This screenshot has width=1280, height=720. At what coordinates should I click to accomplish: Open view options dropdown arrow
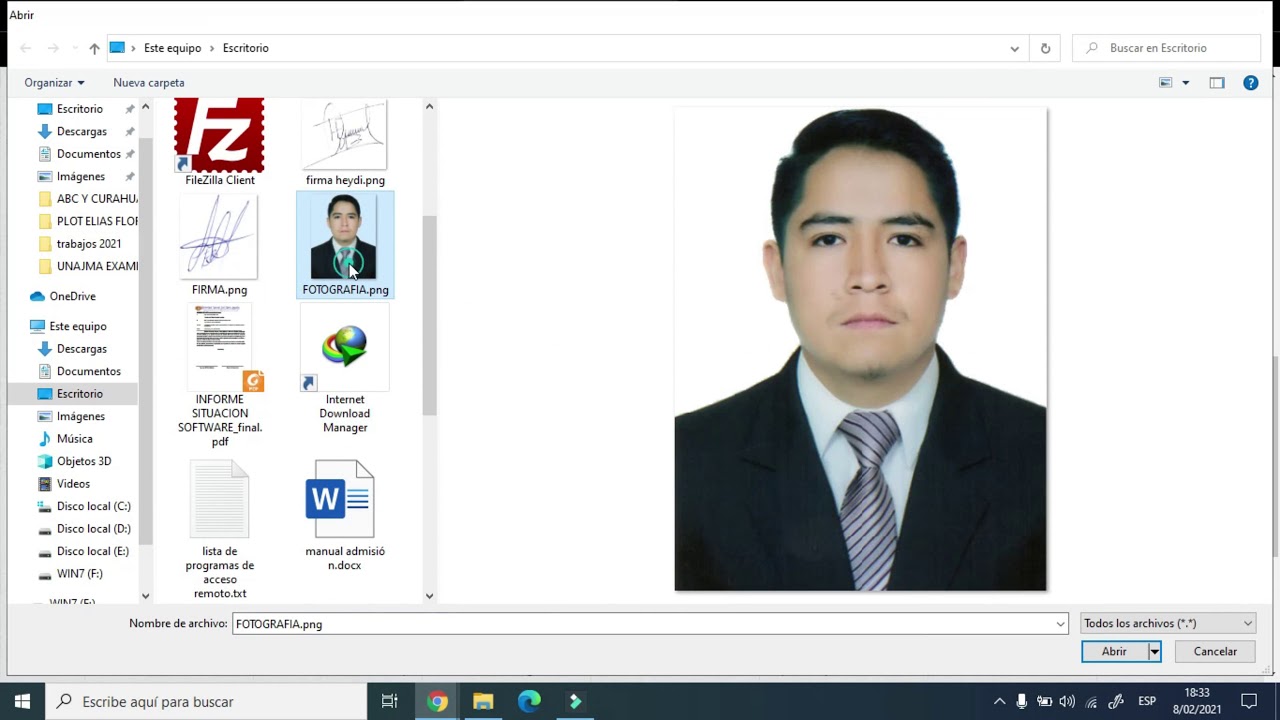tap(1186, 83)
